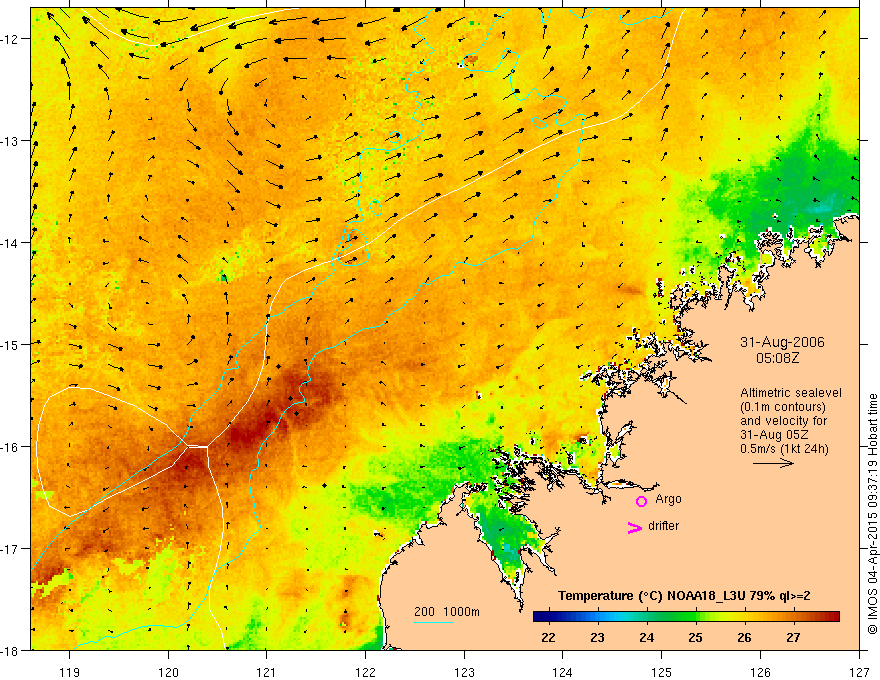Click the dark blue end of color bar
The height and width of the screenshot is (680, 880).
(540, 617)
